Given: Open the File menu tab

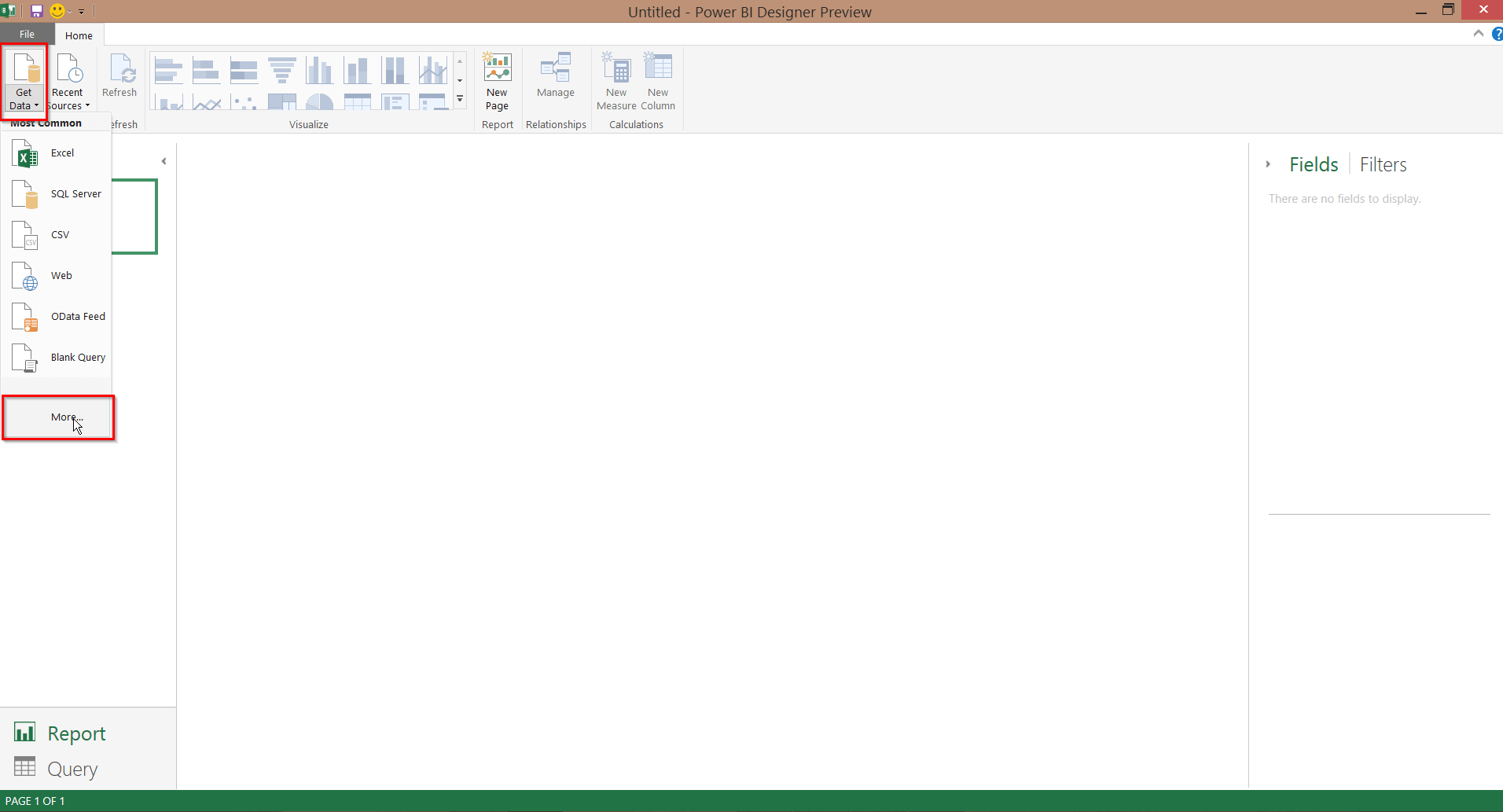Looking at the screenshot, I should [27, 35].
